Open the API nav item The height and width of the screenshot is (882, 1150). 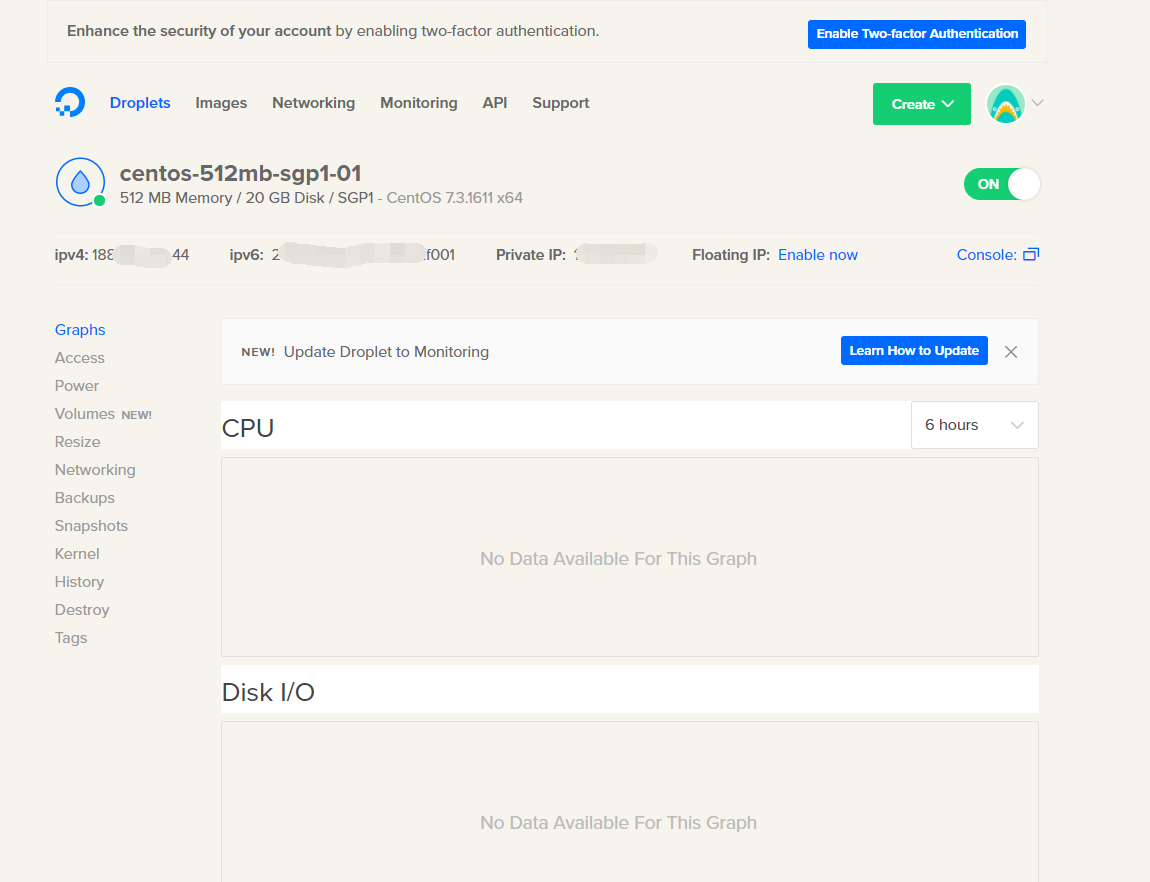495,103
